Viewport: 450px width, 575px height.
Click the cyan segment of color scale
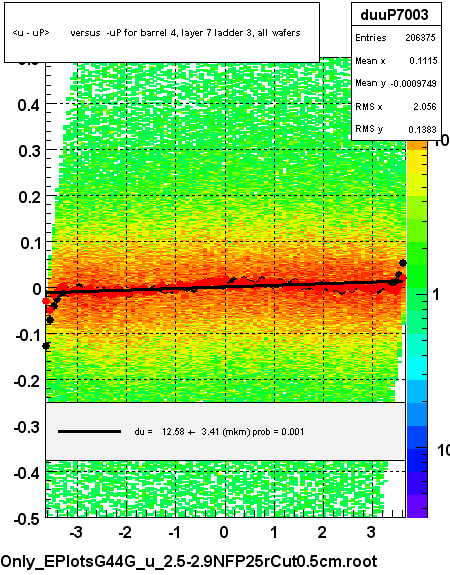click(417, 369)
